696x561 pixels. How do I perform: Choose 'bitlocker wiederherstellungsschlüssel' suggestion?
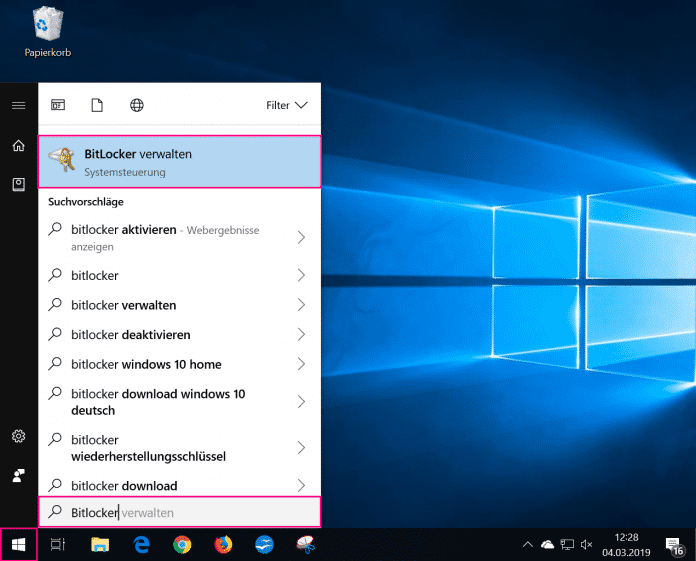pyautogui.click(x=148, y=448)
